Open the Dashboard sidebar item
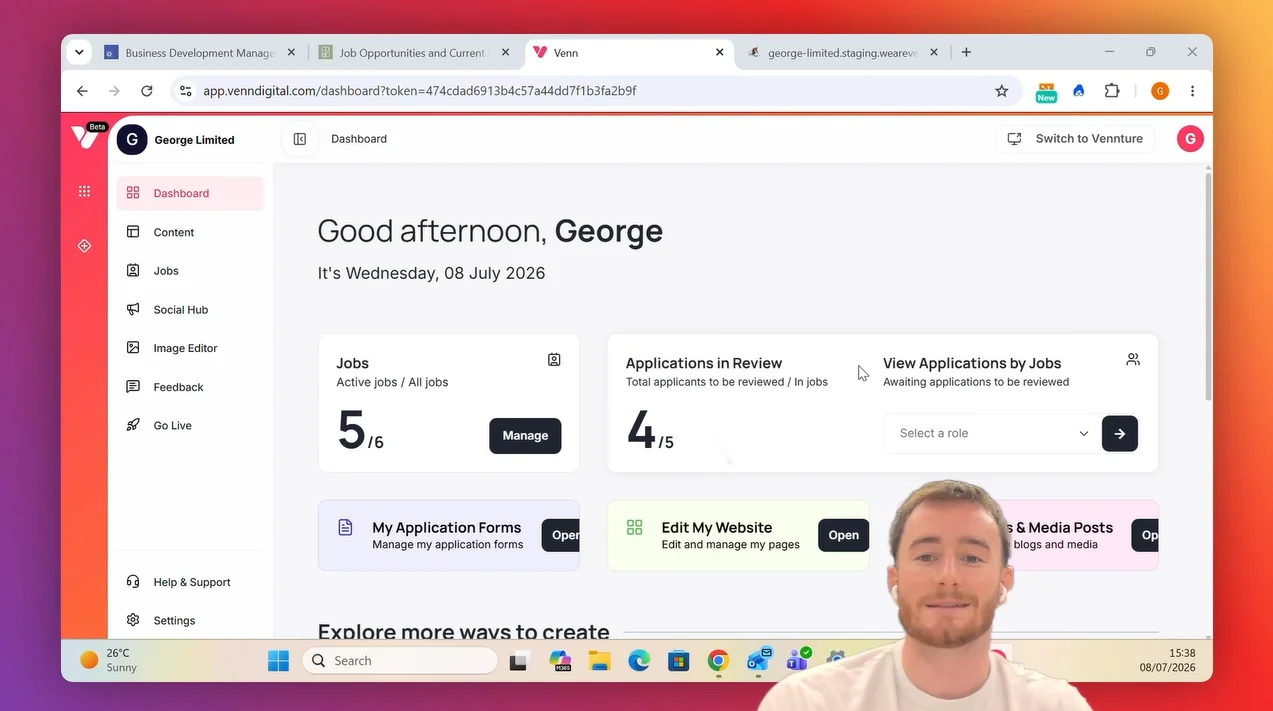 click(190, 193)
